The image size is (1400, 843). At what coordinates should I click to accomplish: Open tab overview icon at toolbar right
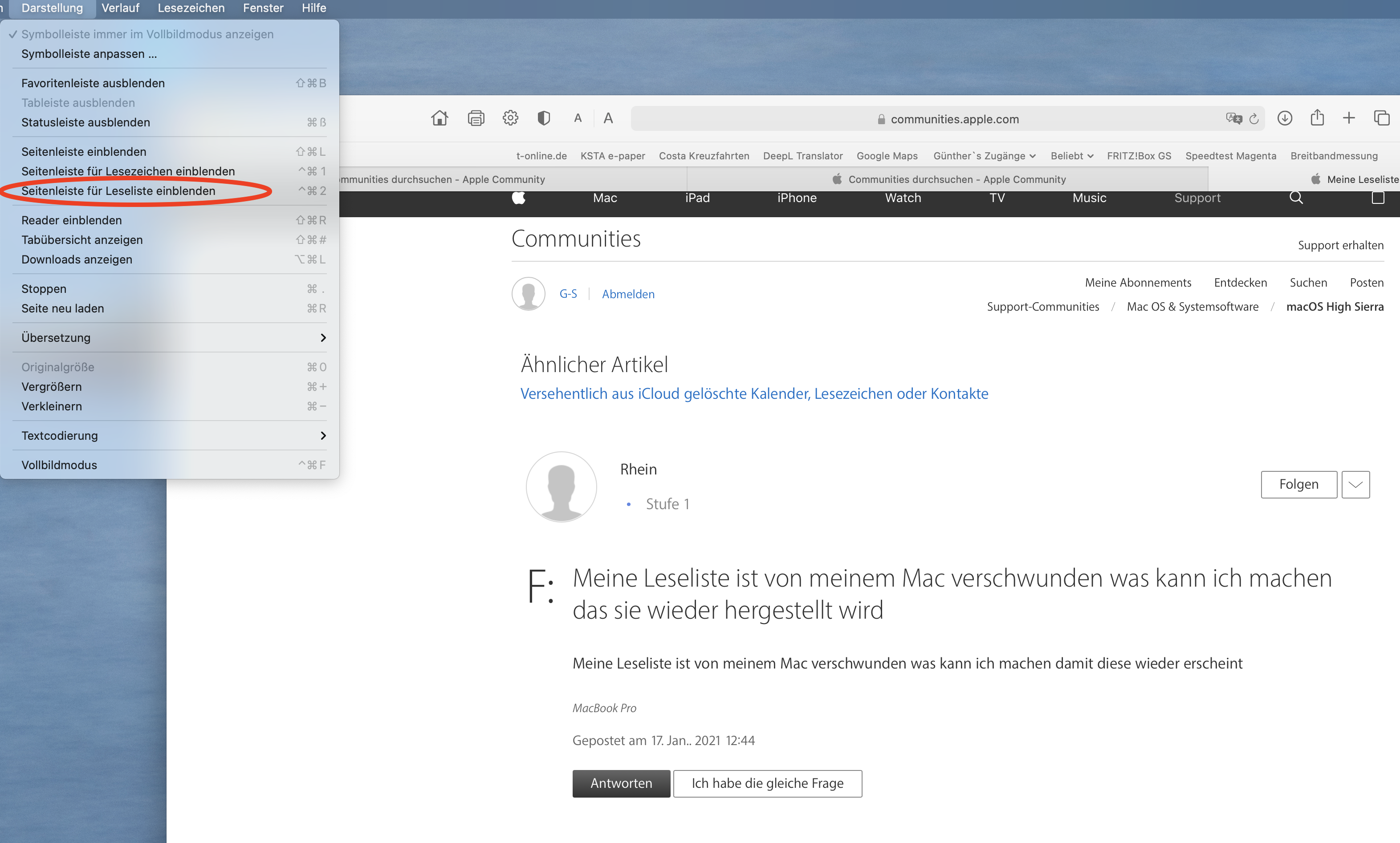coord(1381,118)
